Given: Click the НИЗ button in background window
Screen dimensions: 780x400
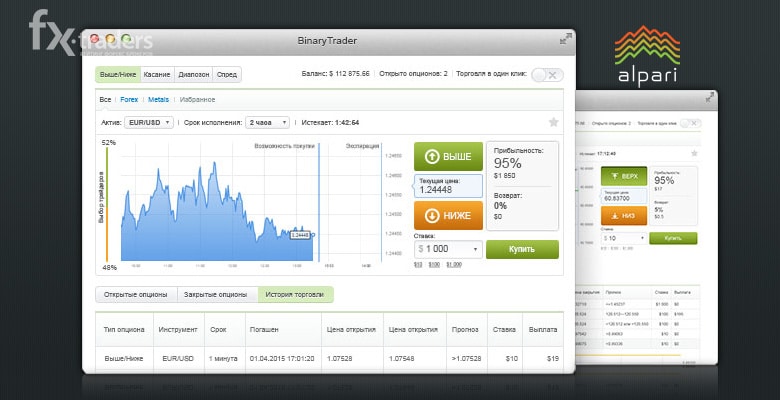Looking at the screenshot, I should pyautogui.click(x=624, y=215).
